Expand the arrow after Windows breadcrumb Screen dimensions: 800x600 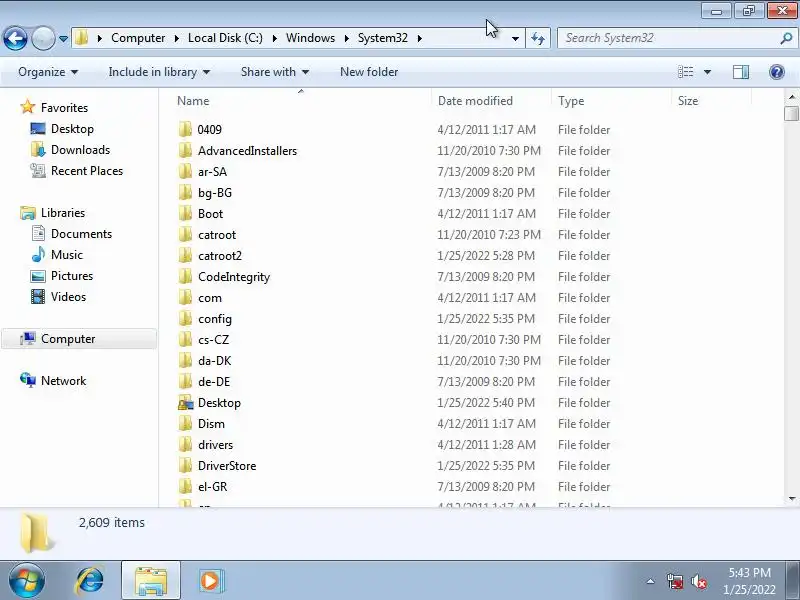347,38
